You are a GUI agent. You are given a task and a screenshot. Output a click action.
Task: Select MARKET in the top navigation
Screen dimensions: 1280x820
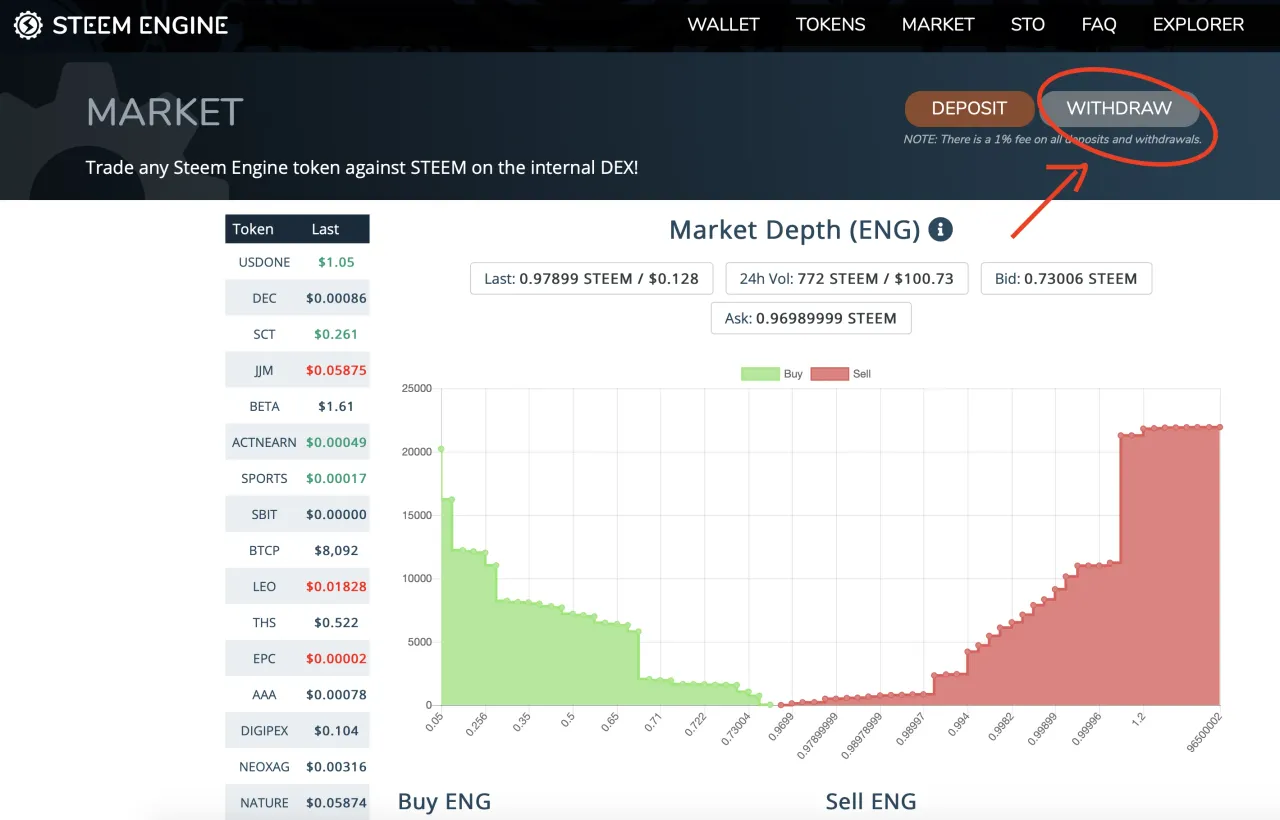click(x=938, y=25)
